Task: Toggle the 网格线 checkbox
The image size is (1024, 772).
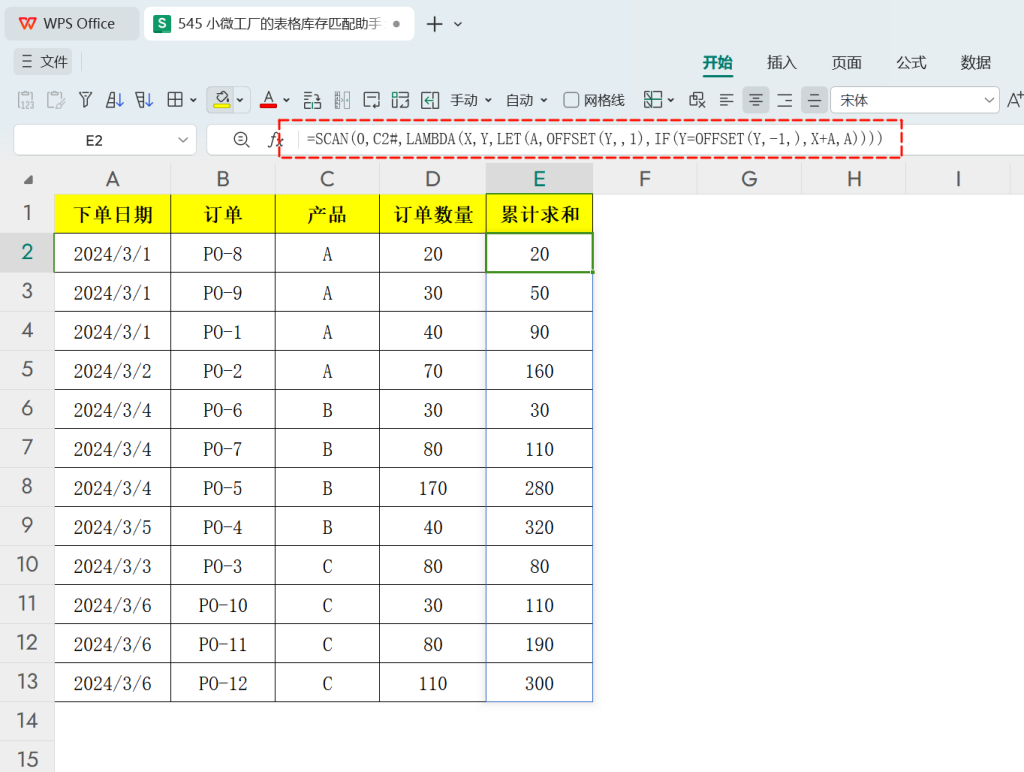Action: point(571,100)
